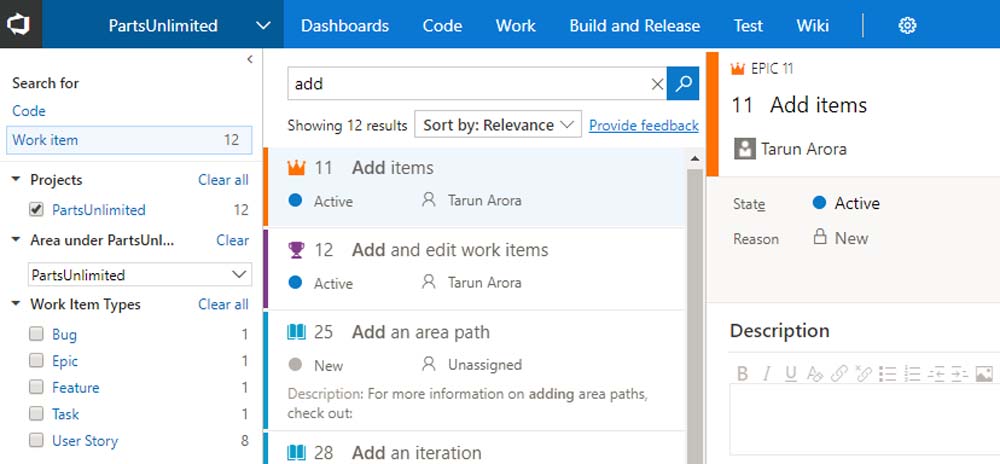Open the Build and Release menu
The width and height of the screenshot is (1000, 464).
(634, 25)
